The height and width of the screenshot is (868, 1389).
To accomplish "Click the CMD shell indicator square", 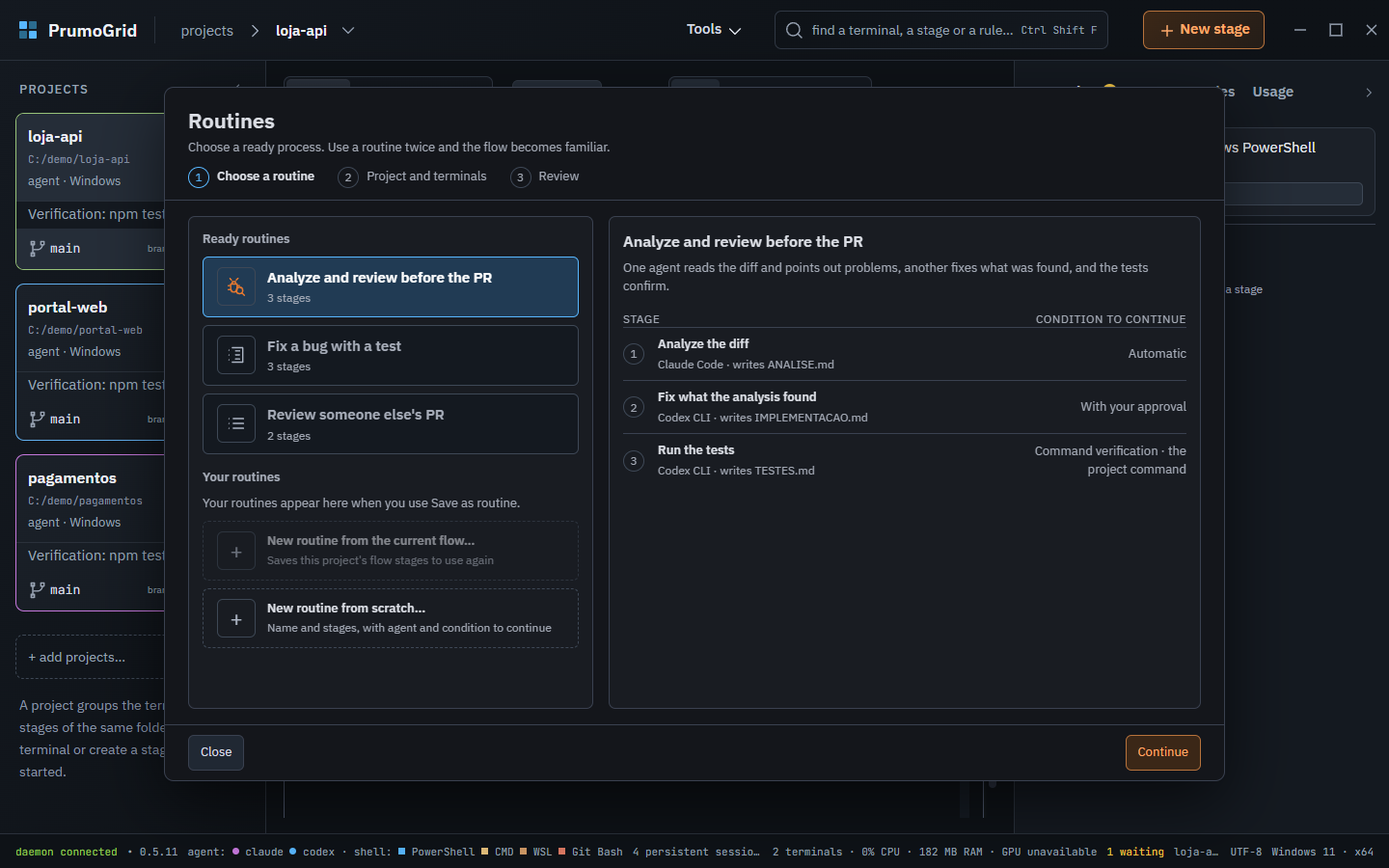I will [x=485, y=852].
